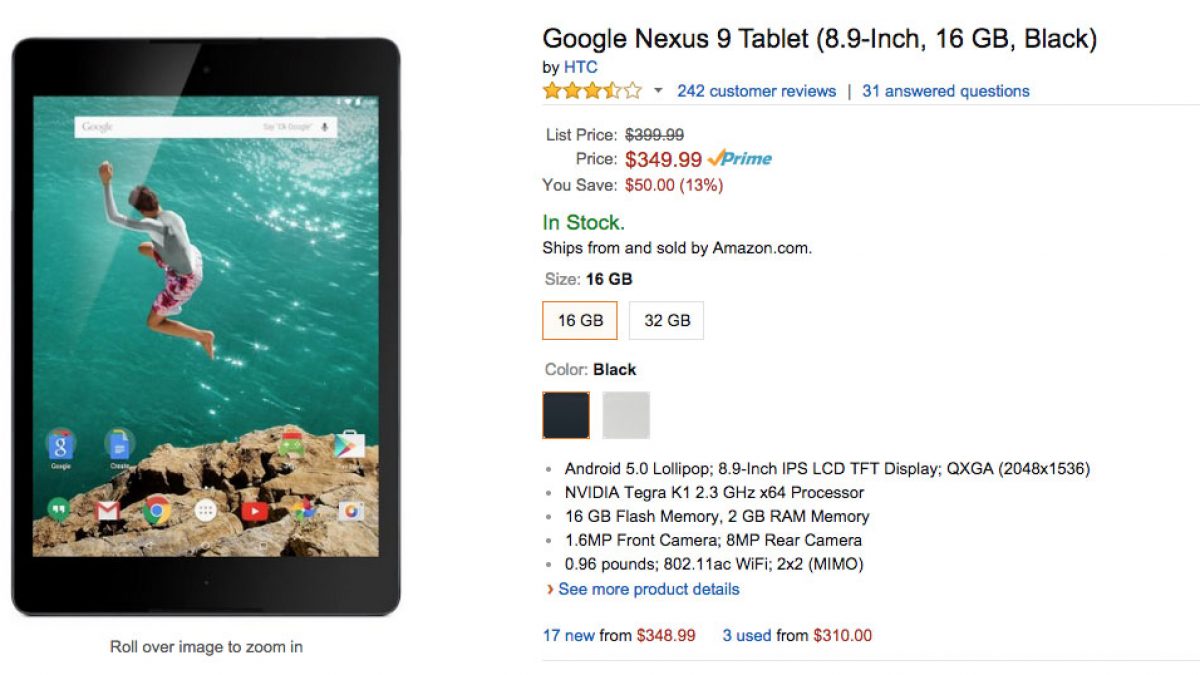Click the Play Games controller icon
Screen dimensions: 1200x675
[292, 444]
